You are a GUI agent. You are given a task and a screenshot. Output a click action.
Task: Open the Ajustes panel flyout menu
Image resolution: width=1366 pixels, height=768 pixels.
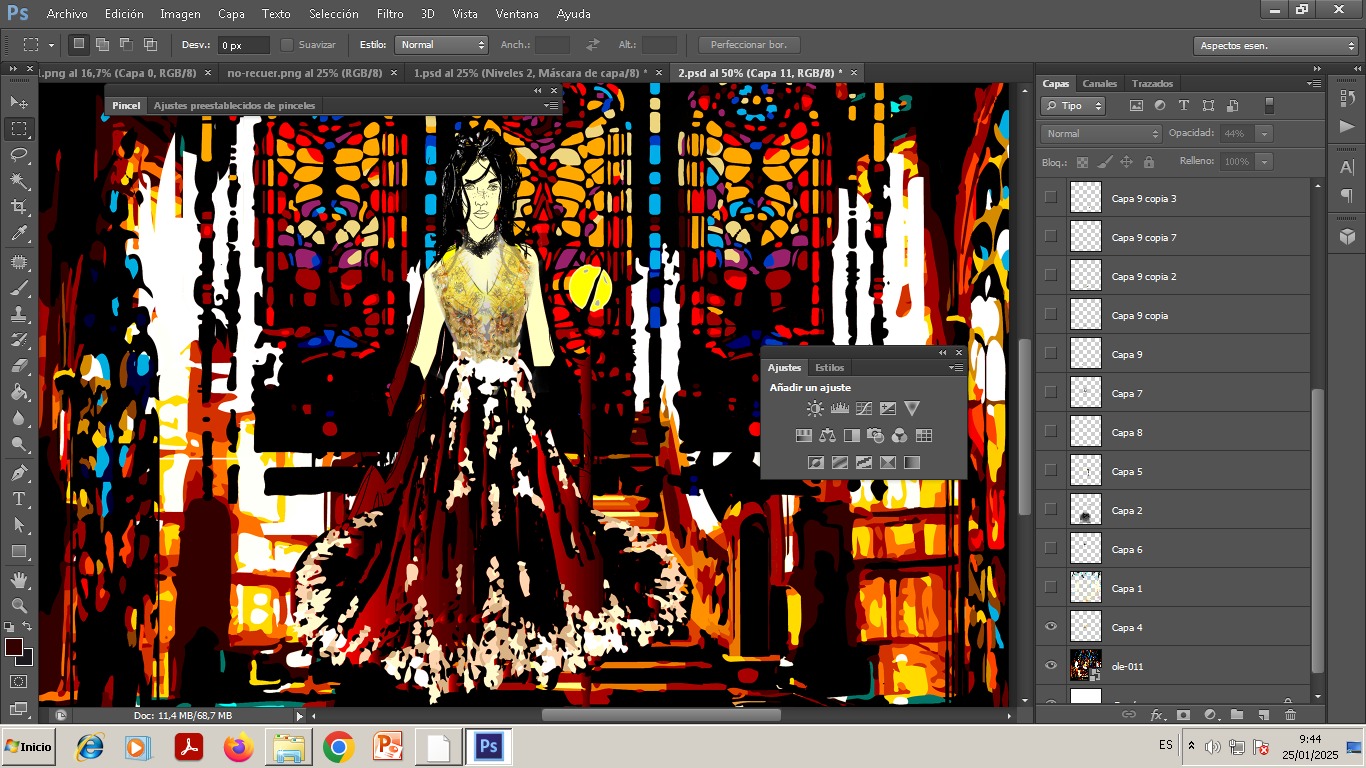(956, 368)
